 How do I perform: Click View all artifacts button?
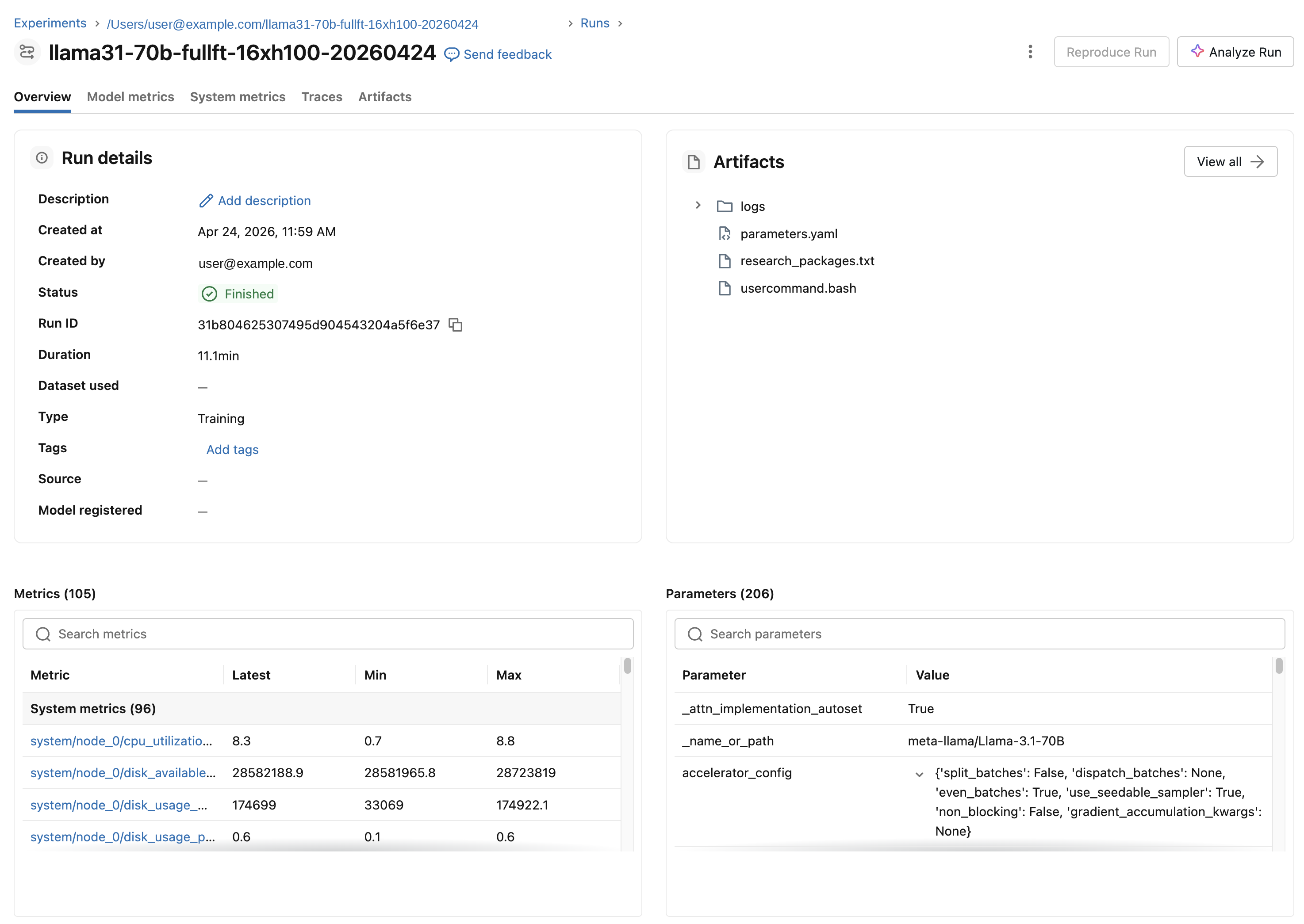[1231, 162]
